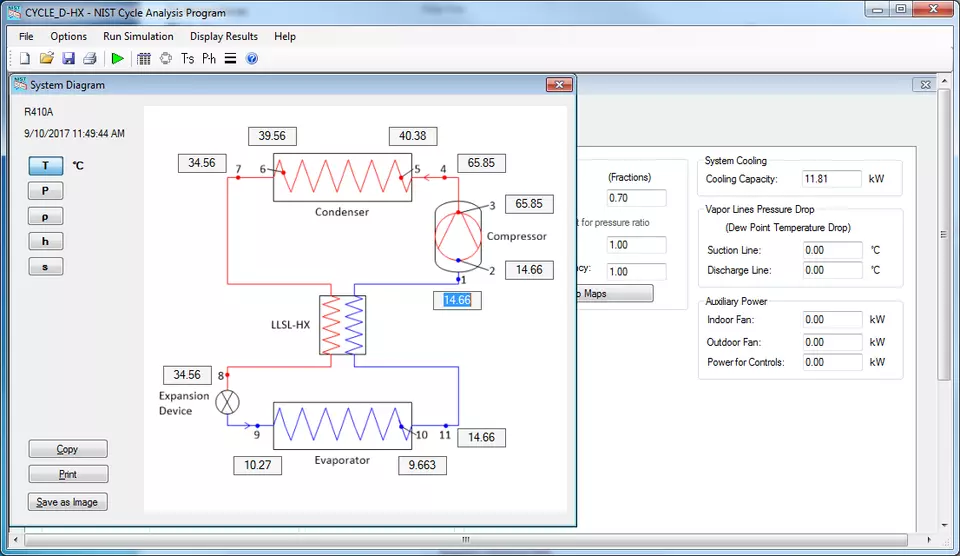Click the 40.38 condenser value box

click(413, 136)
